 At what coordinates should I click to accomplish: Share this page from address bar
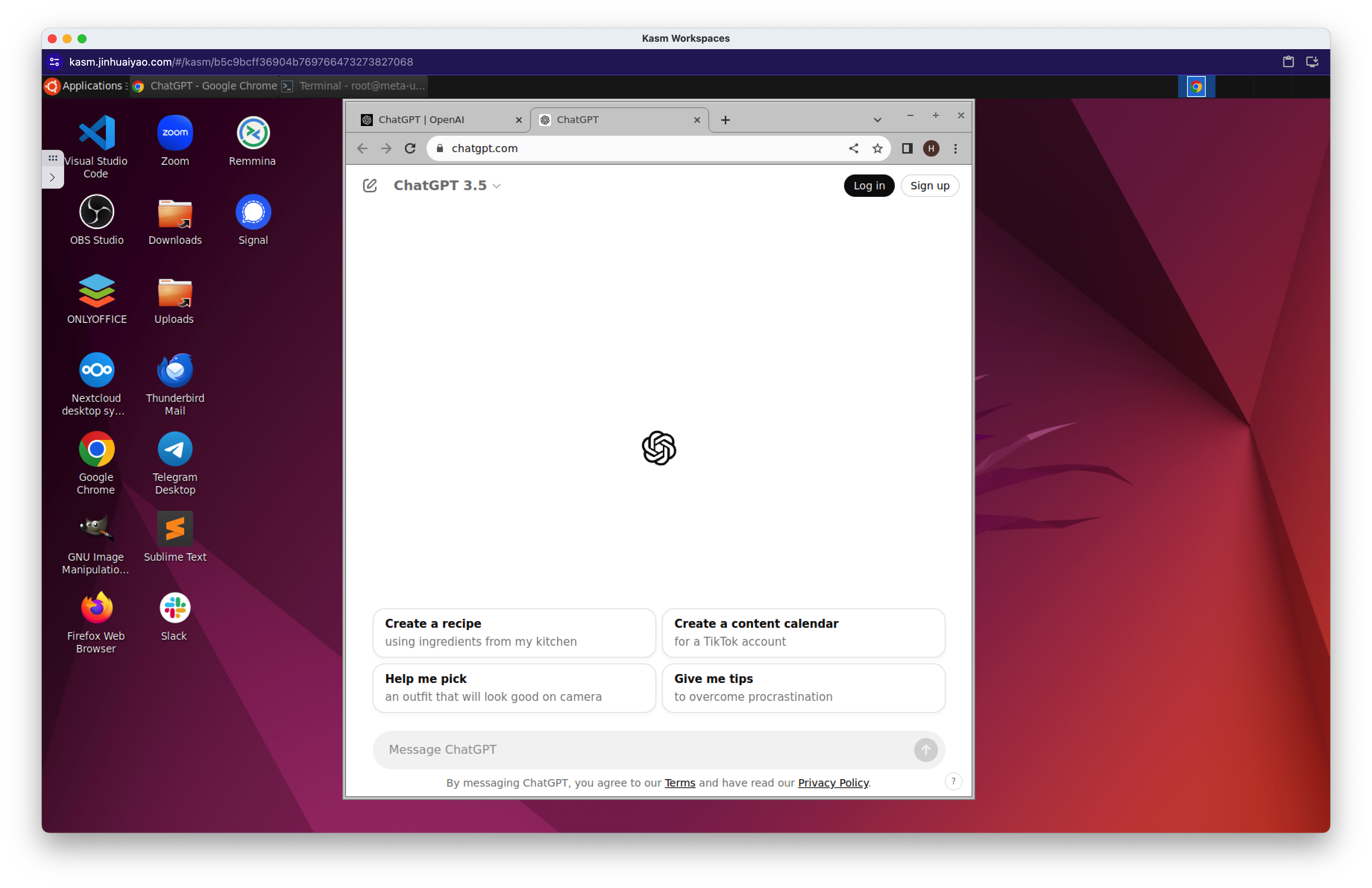[853, 149]
